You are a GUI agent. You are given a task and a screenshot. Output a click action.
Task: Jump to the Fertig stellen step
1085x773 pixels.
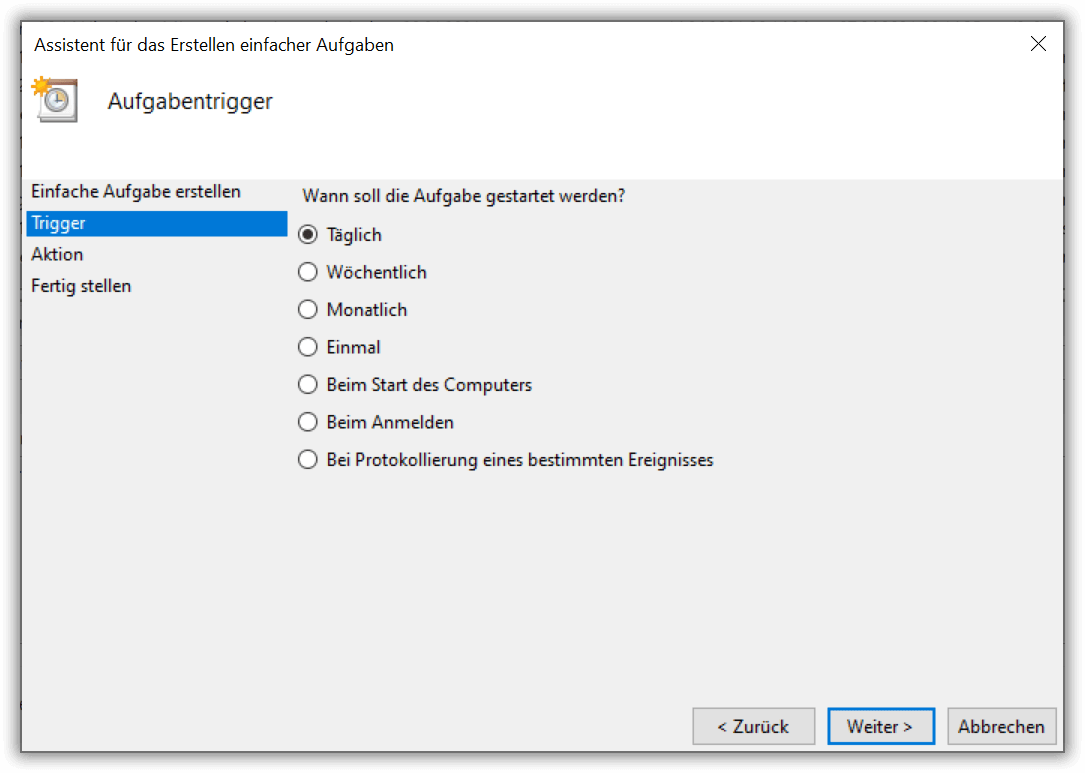(81, 286)
